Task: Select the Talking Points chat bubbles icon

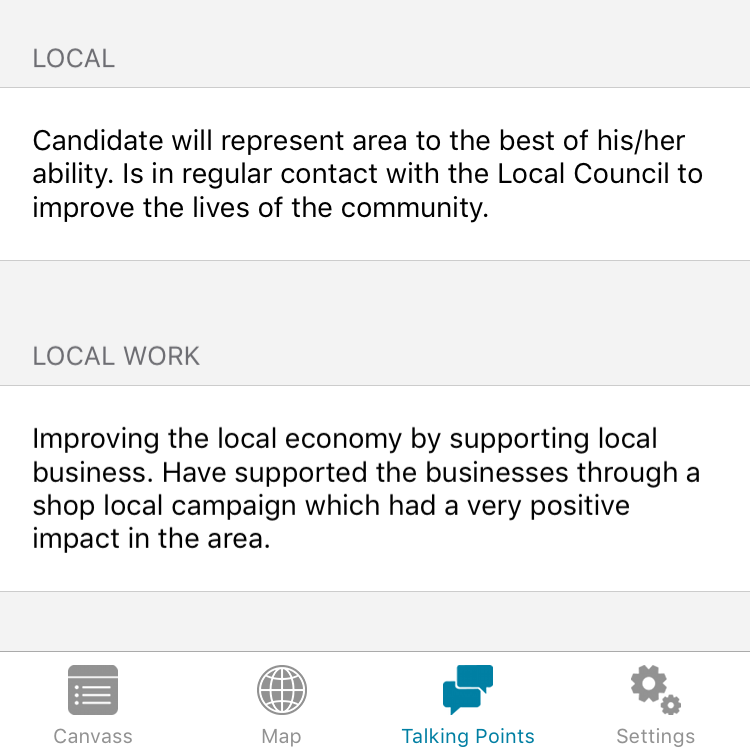Action: tap(468, 690)
